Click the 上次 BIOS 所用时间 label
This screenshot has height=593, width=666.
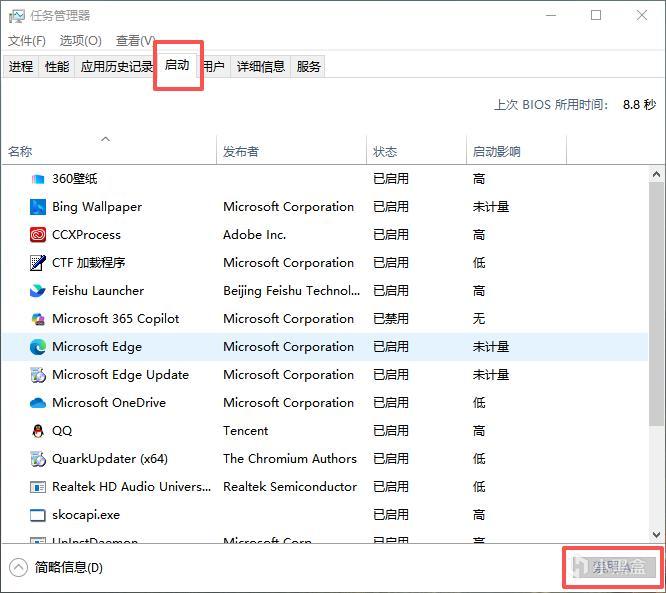coord(551,104)
